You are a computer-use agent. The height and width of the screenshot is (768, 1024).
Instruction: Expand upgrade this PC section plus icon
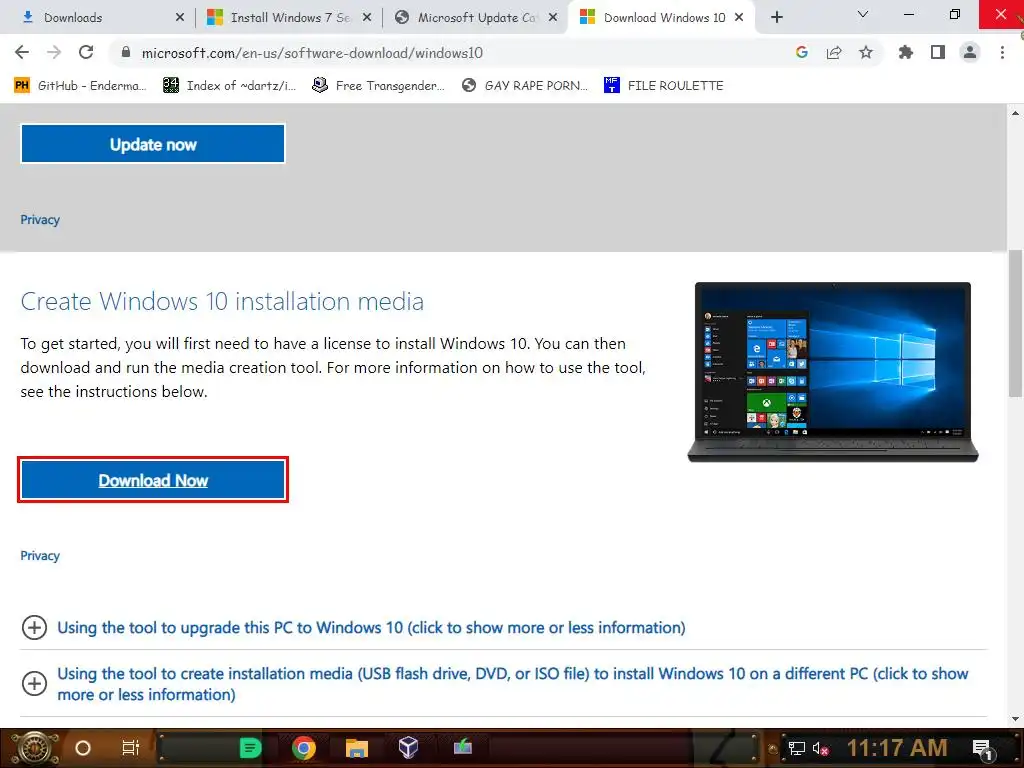point(34,628)
